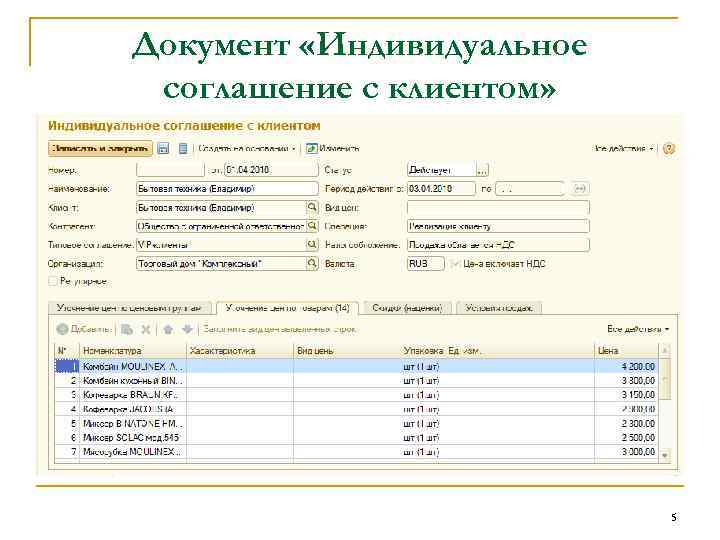Toggle 'Цена включает НДС' checkbox
Image resolution: width=720 pixels, height=540 pixels.
pyautogui.click(x=456, y=264)
